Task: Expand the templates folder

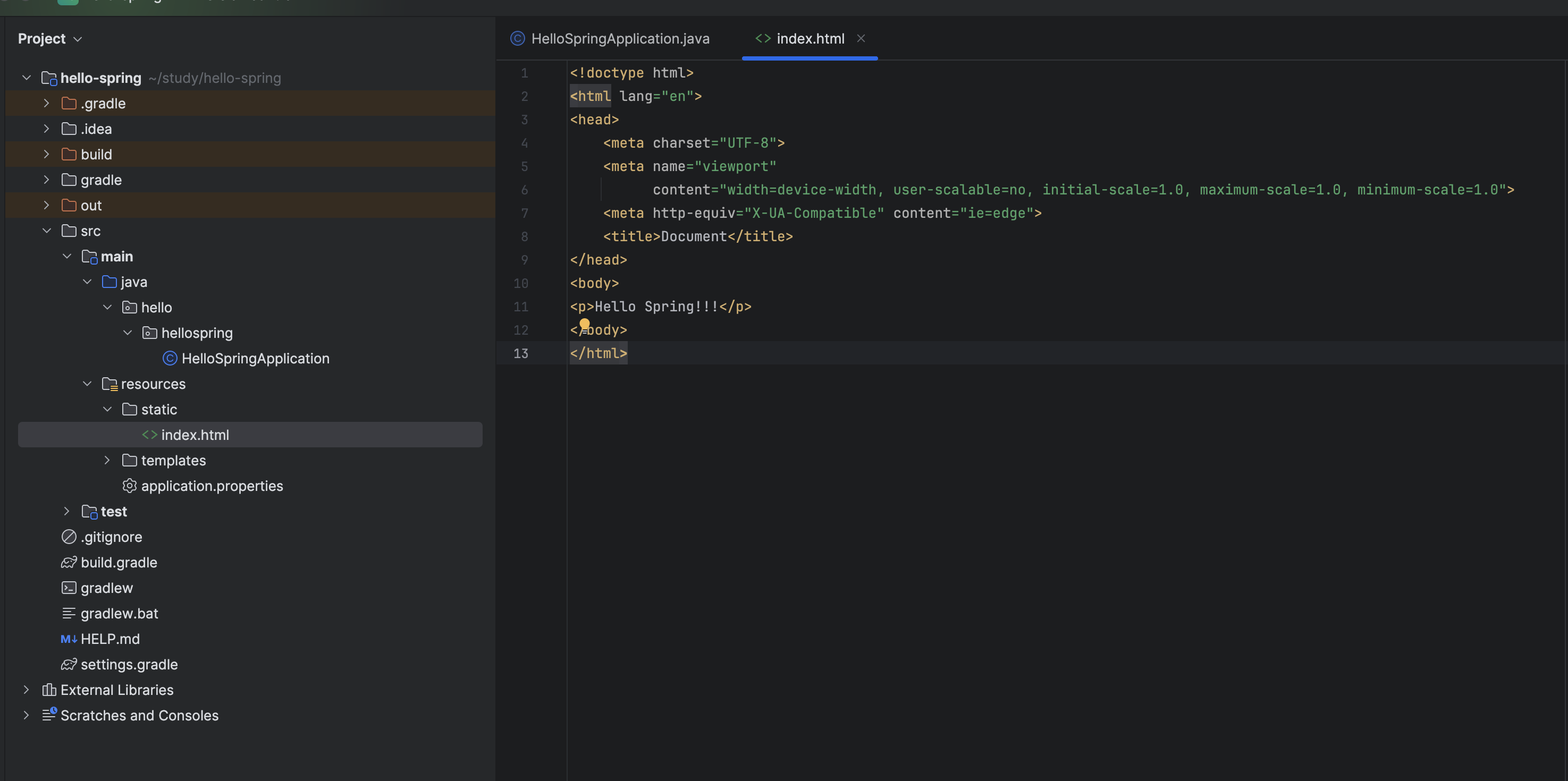Action: click(x=107, y=461)
